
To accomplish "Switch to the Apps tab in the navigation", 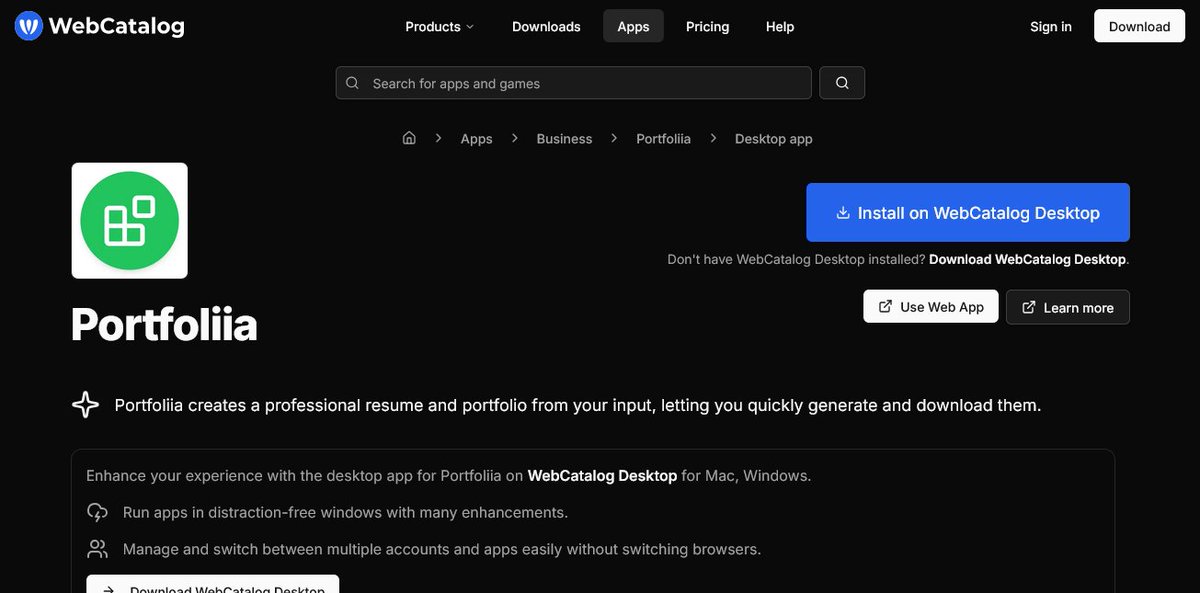I will point(633,26).
